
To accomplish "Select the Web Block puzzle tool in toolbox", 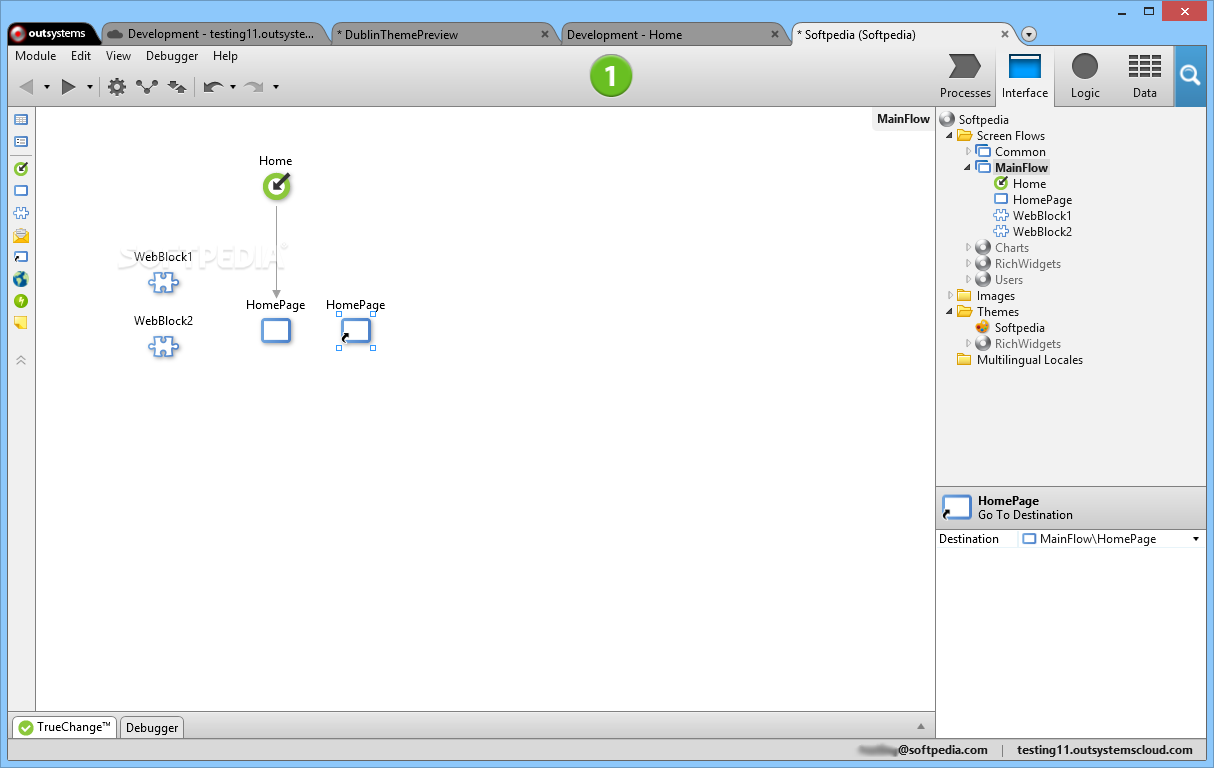I will tap(21, 213).
